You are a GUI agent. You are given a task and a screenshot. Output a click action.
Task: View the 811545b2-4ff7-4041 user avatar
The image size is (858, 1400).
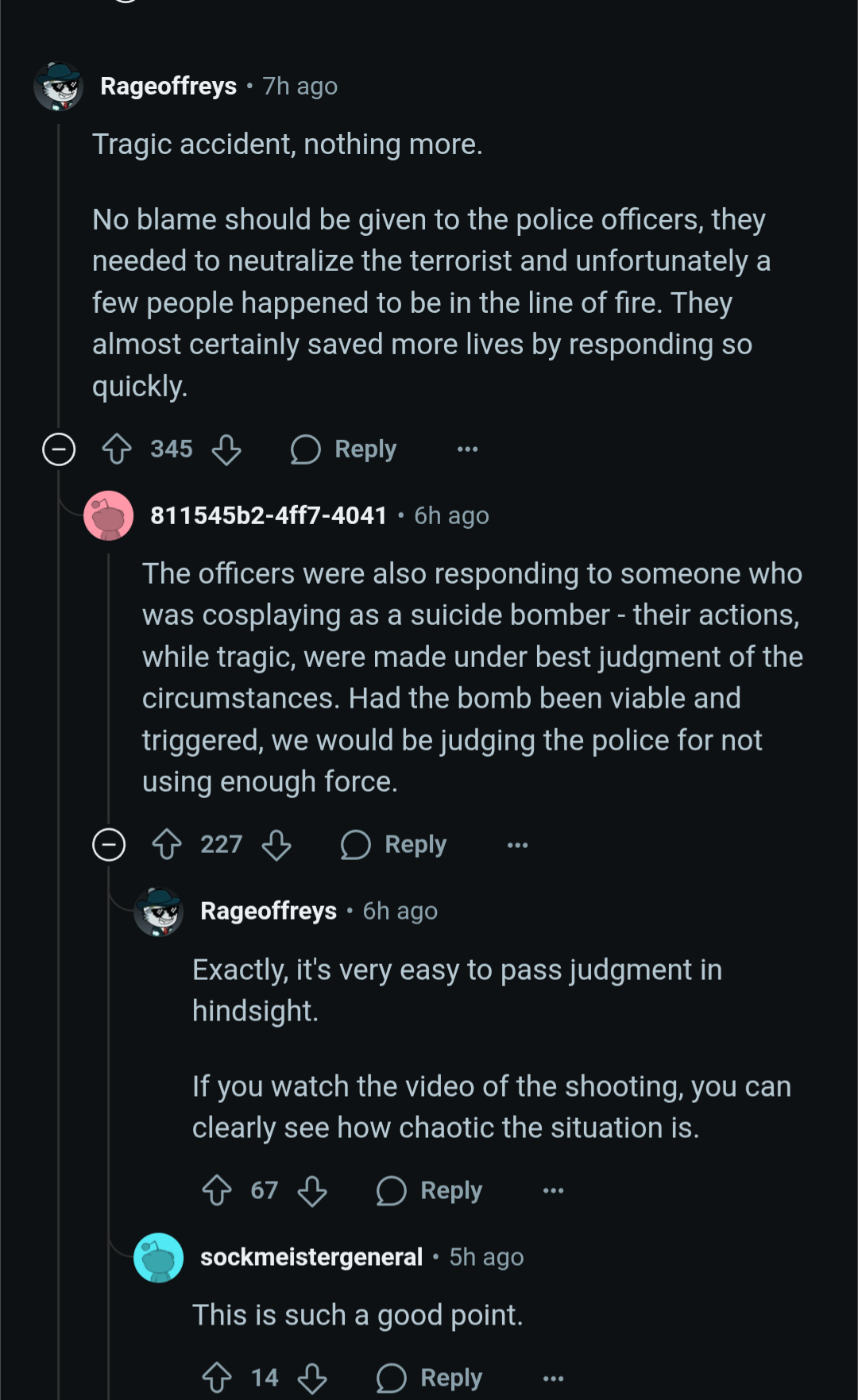109,515
